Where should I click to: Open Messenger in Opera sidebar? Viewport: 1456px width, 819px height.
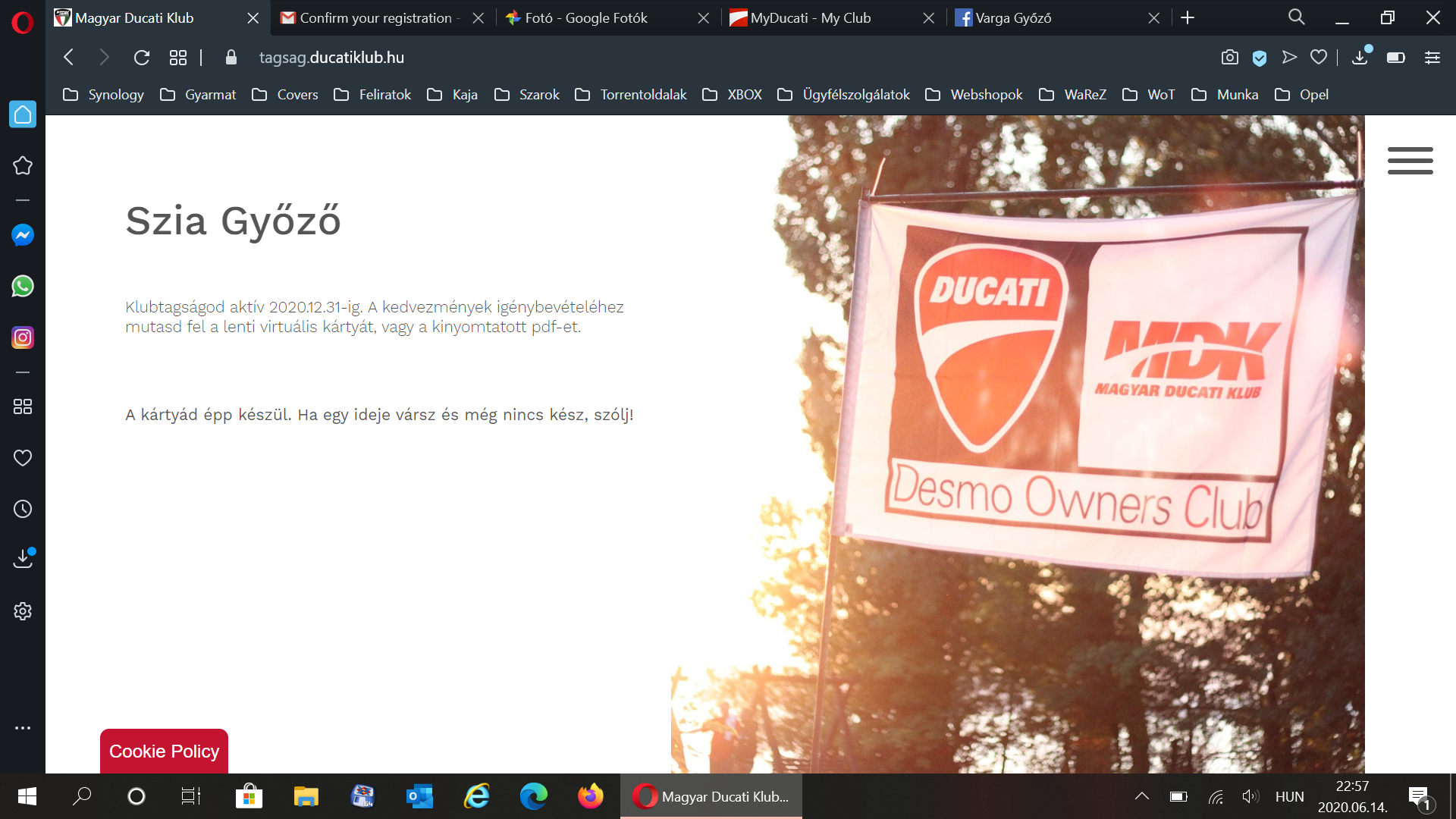pos(23,235)
